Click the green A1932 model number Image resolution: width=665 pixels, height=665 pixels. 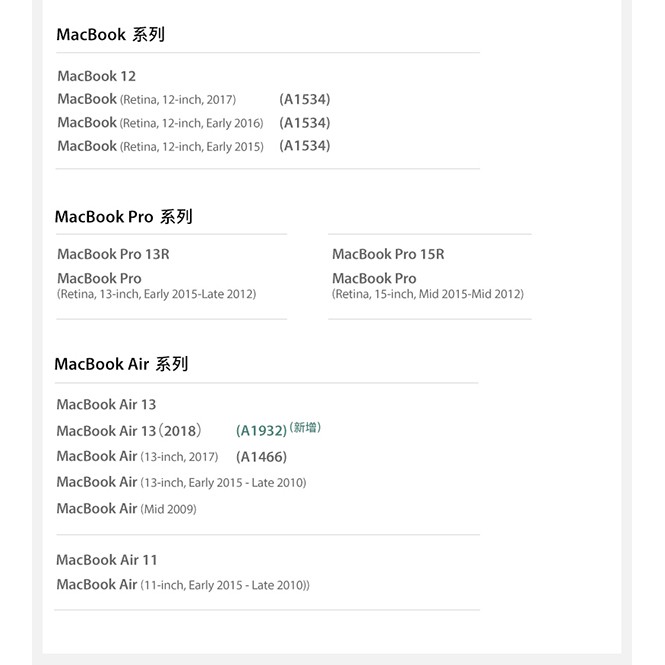point(261,431)
